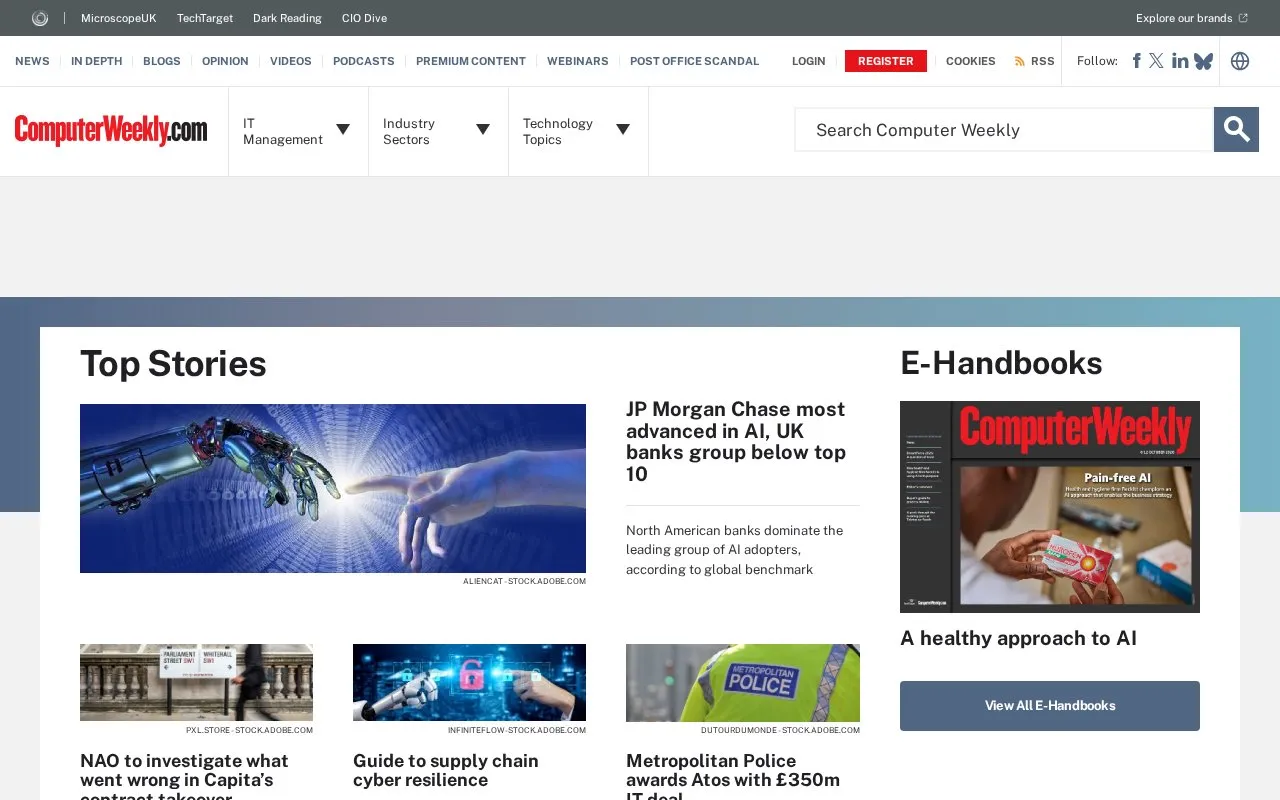Visit the Dark Reading brand link
Image resolution: width=1280 pixels, height=800 pixels.
pos(287,18)
